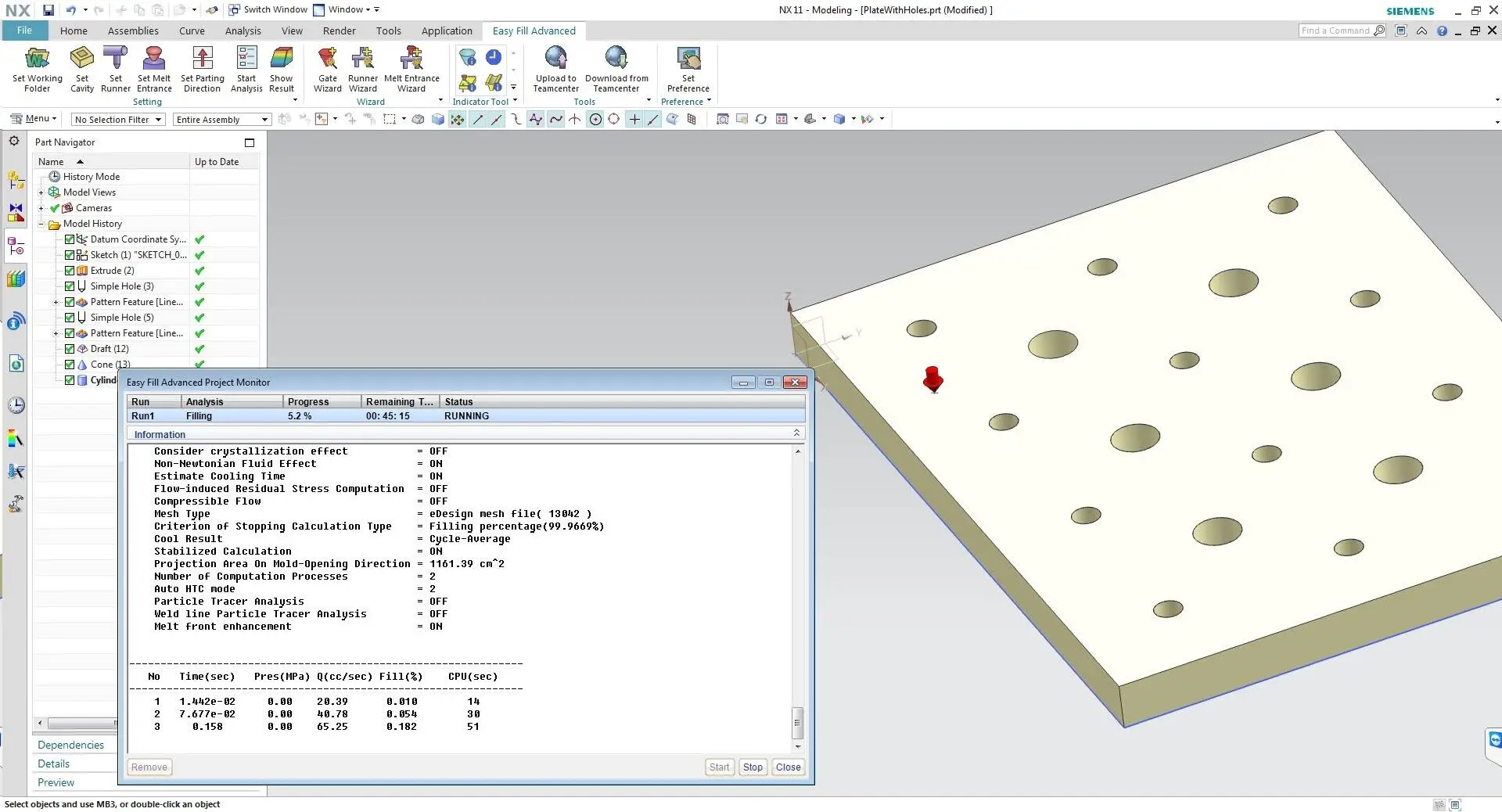This screenshot has width=1502, height=812.
Task: Click the Find a Command search field
Action: 1341,31
